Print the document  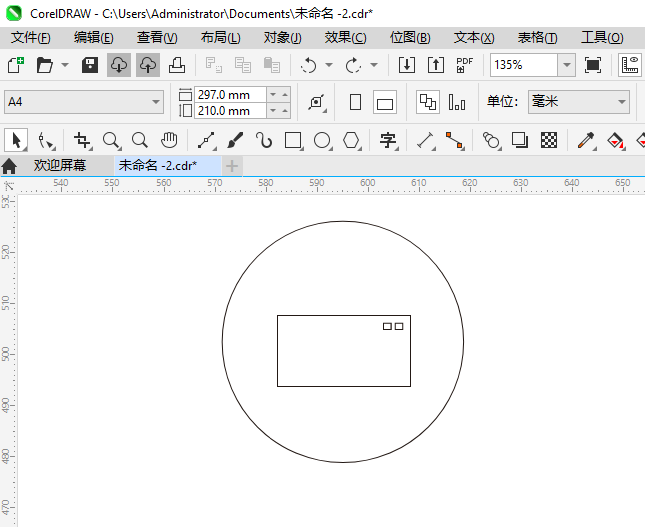[x=177, y=65]
